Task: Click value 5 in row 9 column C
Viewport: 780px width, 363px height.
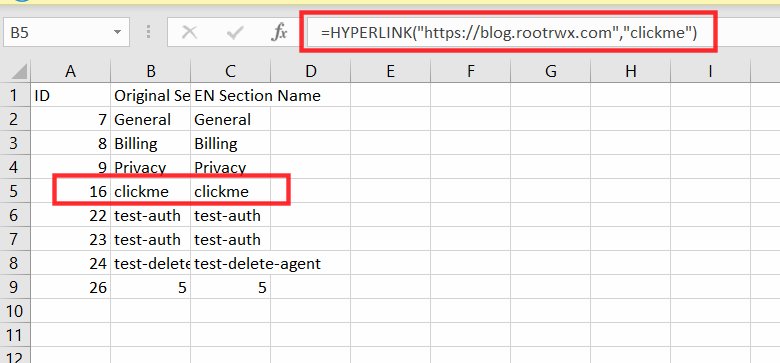Action: click(230, 287)
